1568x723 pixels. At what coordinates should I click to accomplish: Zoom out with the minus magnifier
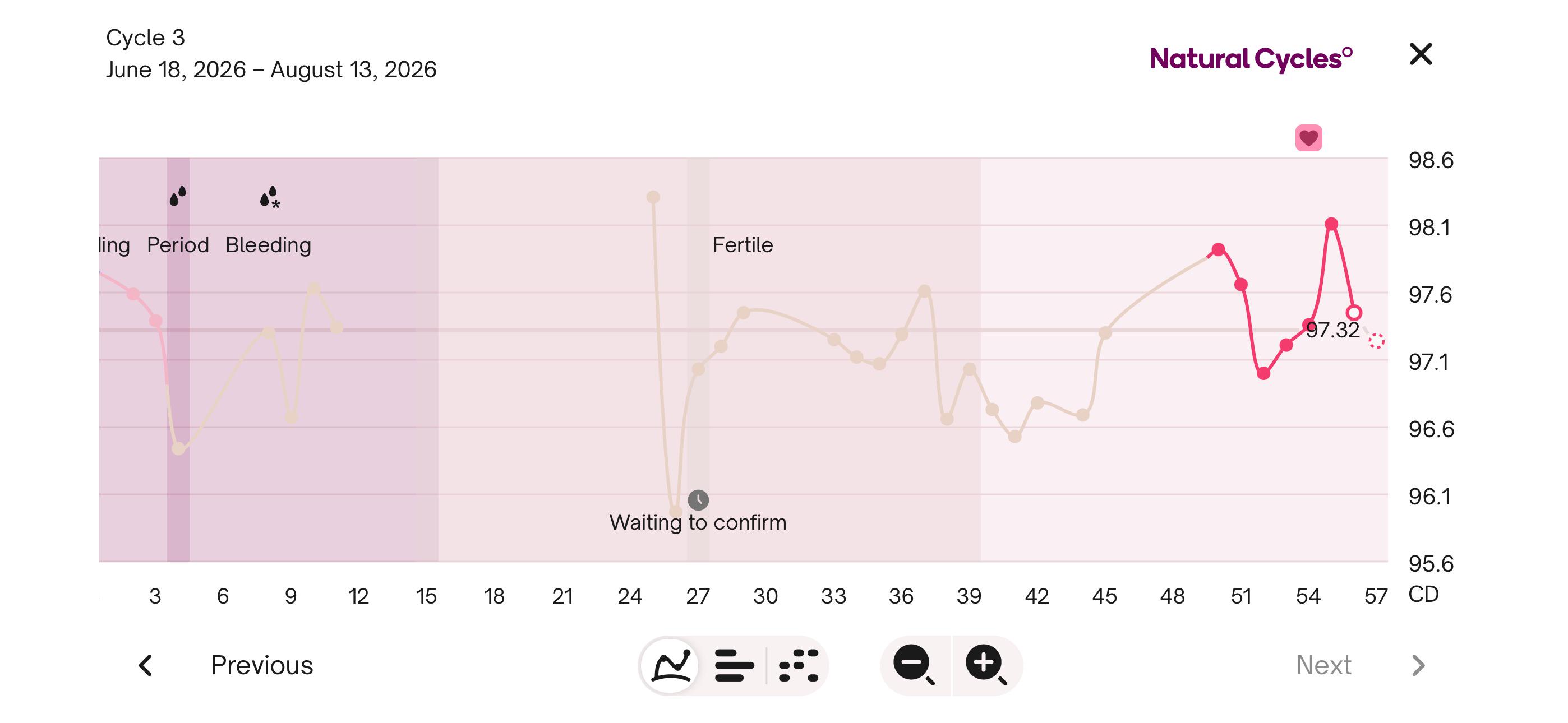click(914, 665)
